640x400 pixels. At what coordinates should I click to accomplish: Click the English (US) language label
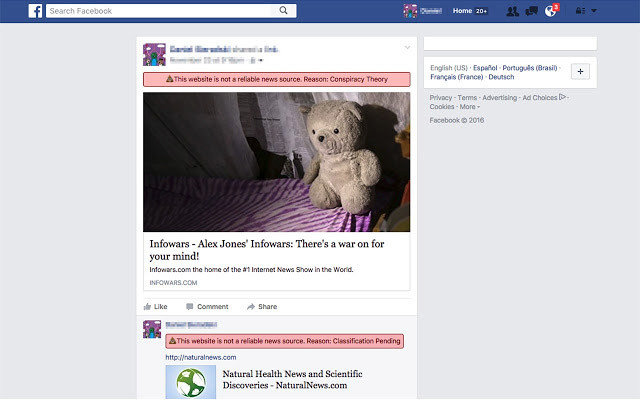point(449,68)
